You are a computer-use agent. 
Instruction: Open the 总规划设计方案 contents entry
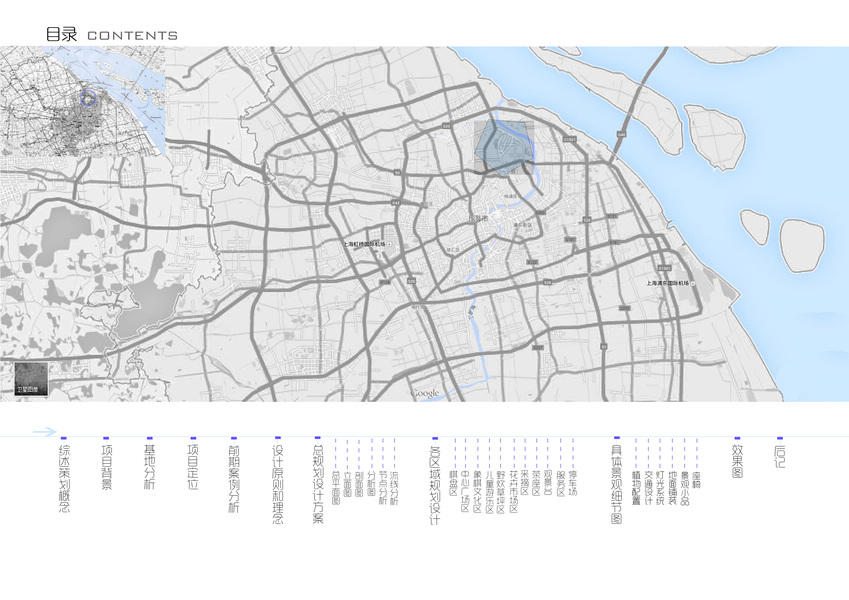coord(318,484)
